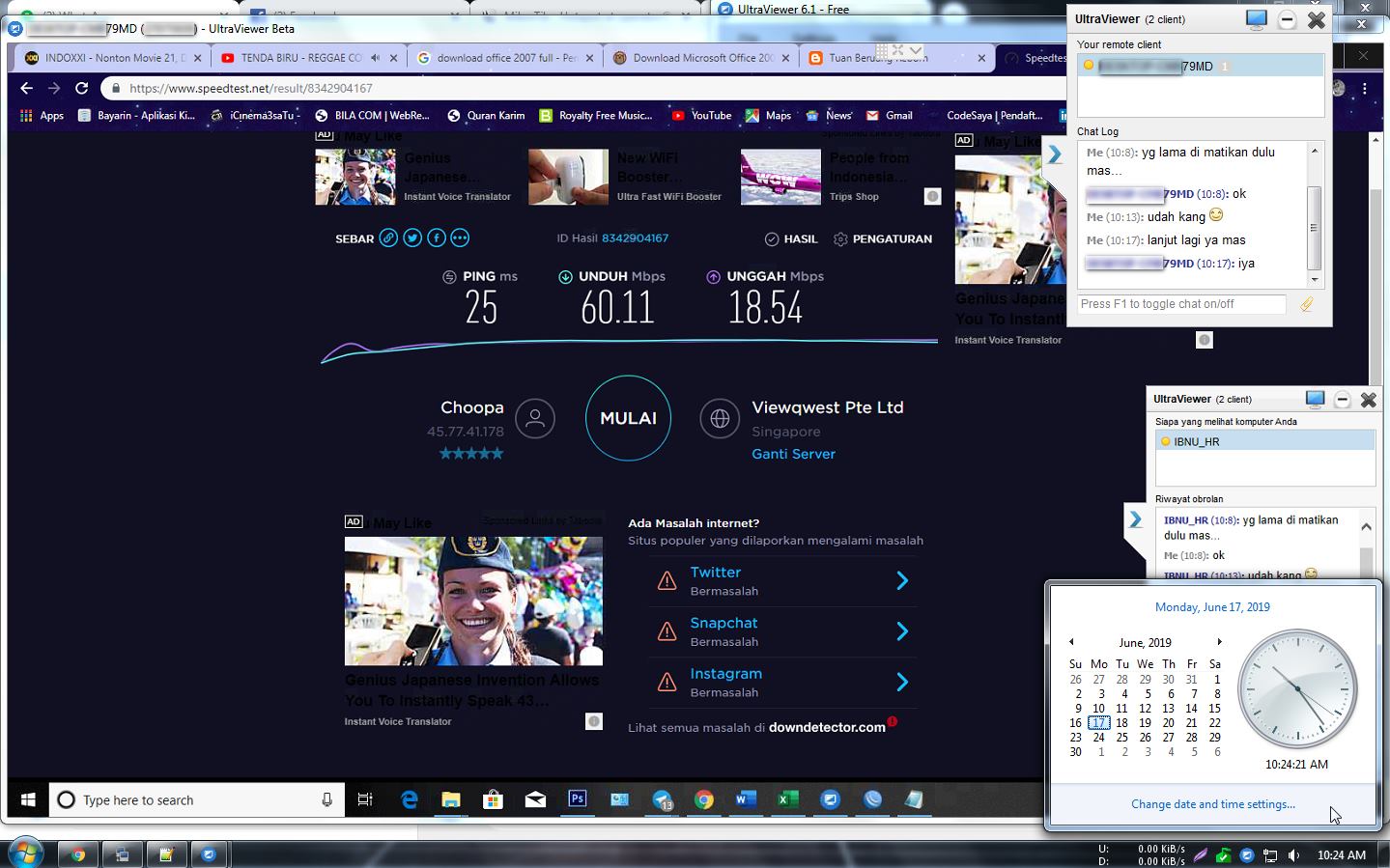1390x868 pixels.
Task: Open Royalty Free Music bookmark
Action: pos(595,115)
